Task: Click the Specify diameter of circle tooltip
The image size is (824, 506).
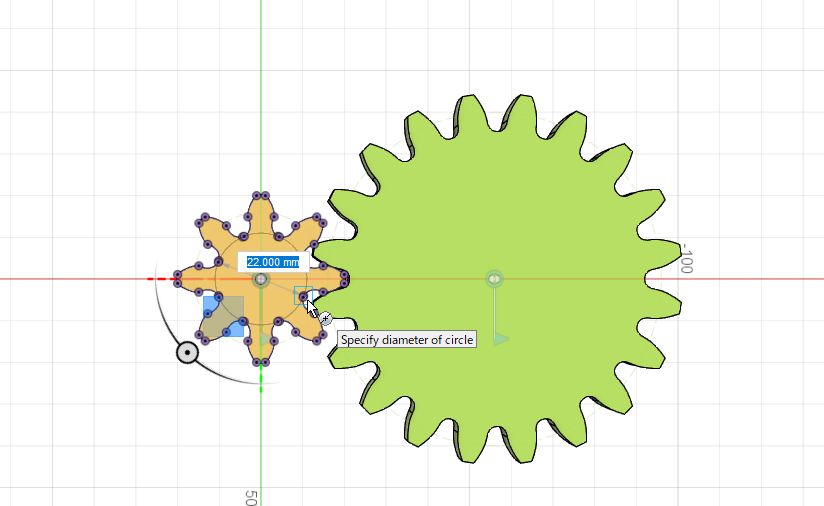Action: pos(407,339)
